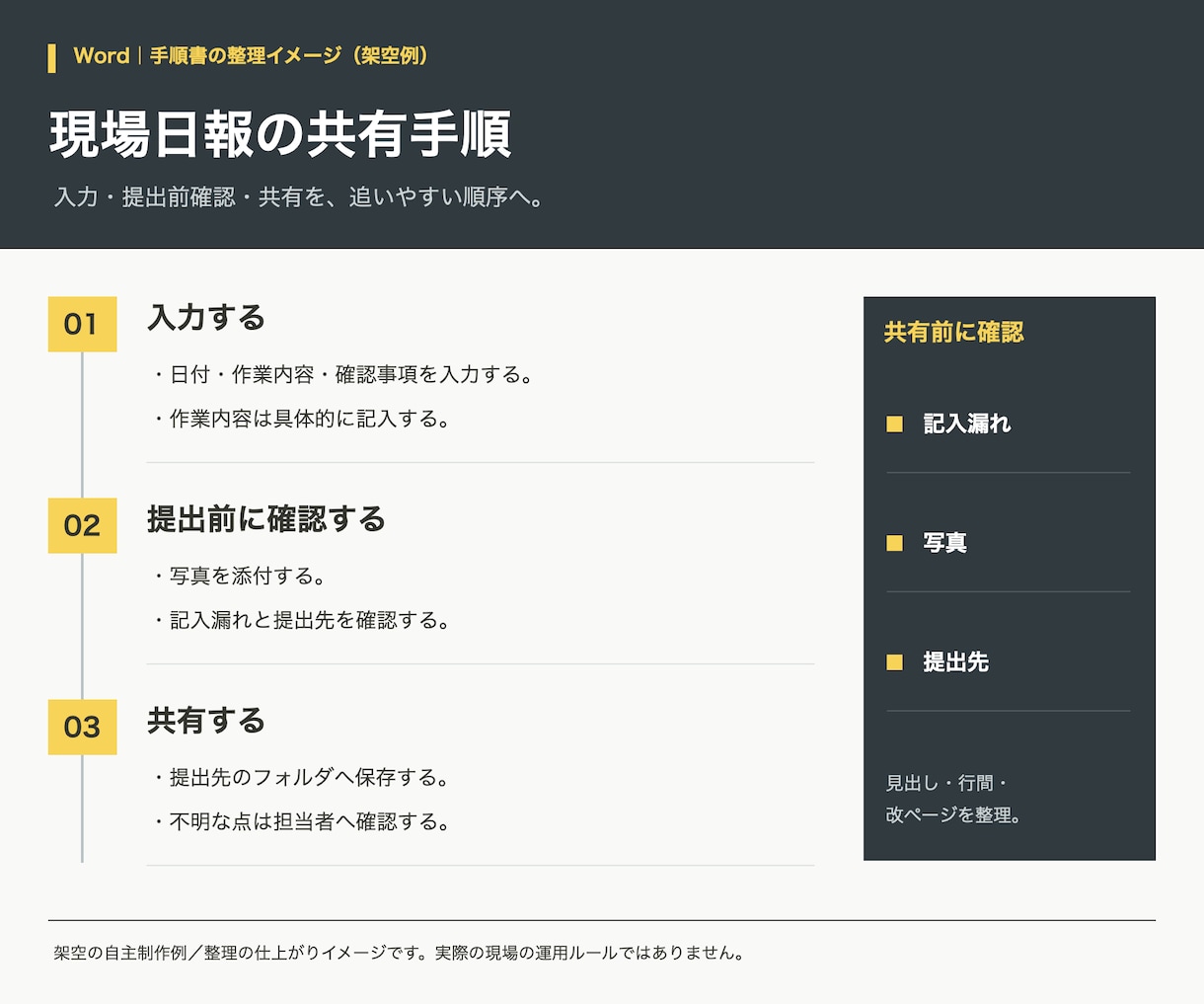
Task: Click the 03 step number badge
Action: click(82, 727)
